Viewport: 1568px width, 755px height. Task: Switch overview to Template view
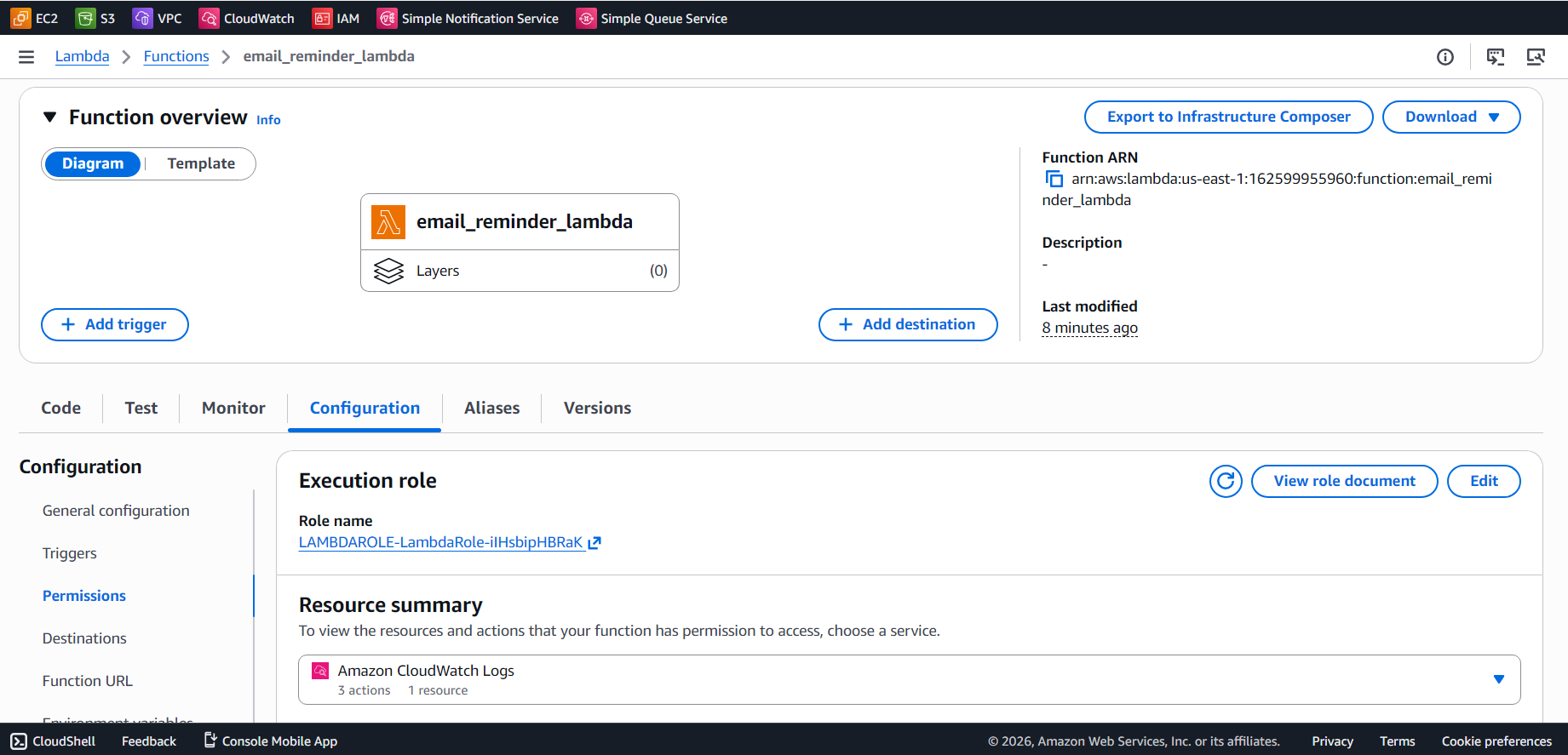[201, 163]
